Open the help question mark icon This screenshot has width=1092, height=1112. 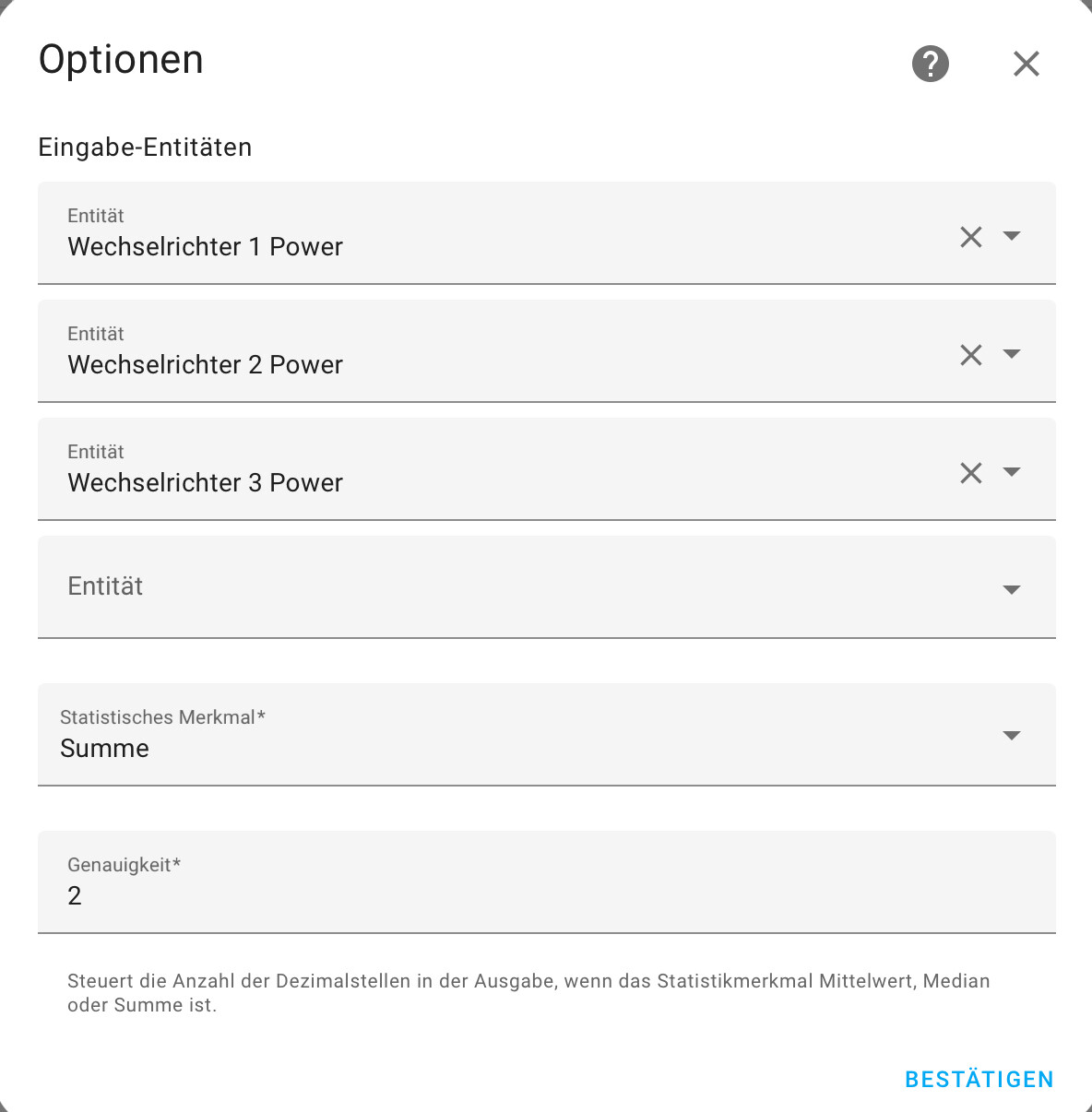(931, 64)
